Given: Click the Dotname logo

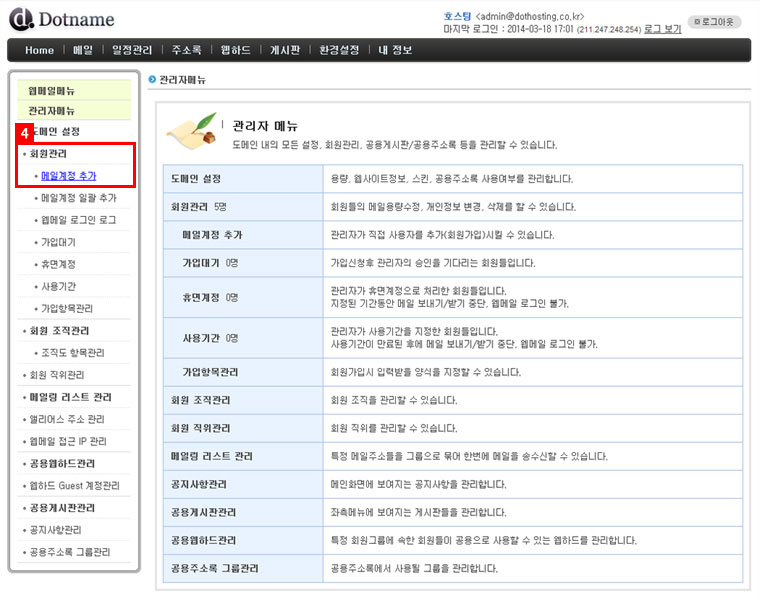Looking at the screenshot, I should (x=62, y=18).
